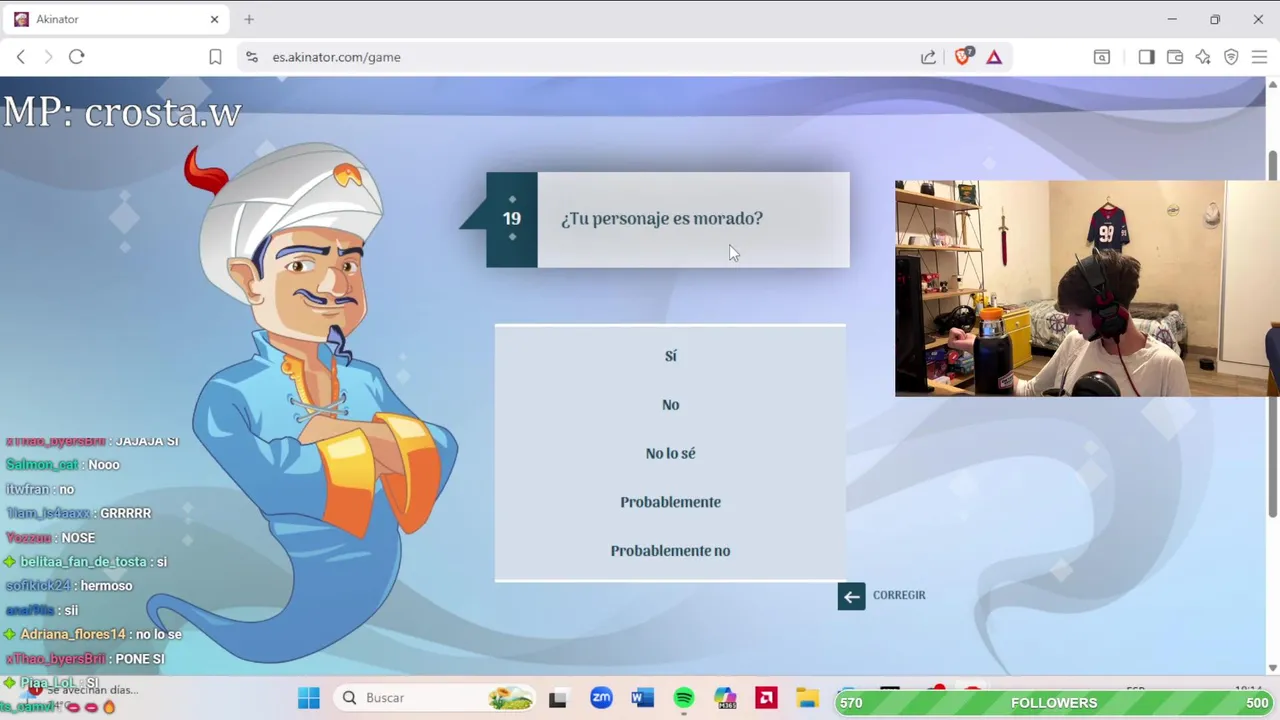The width and height of the screenshot is (1280, 720).
Task: Open Spotify from the taskbar
Action: coord(684,698)
